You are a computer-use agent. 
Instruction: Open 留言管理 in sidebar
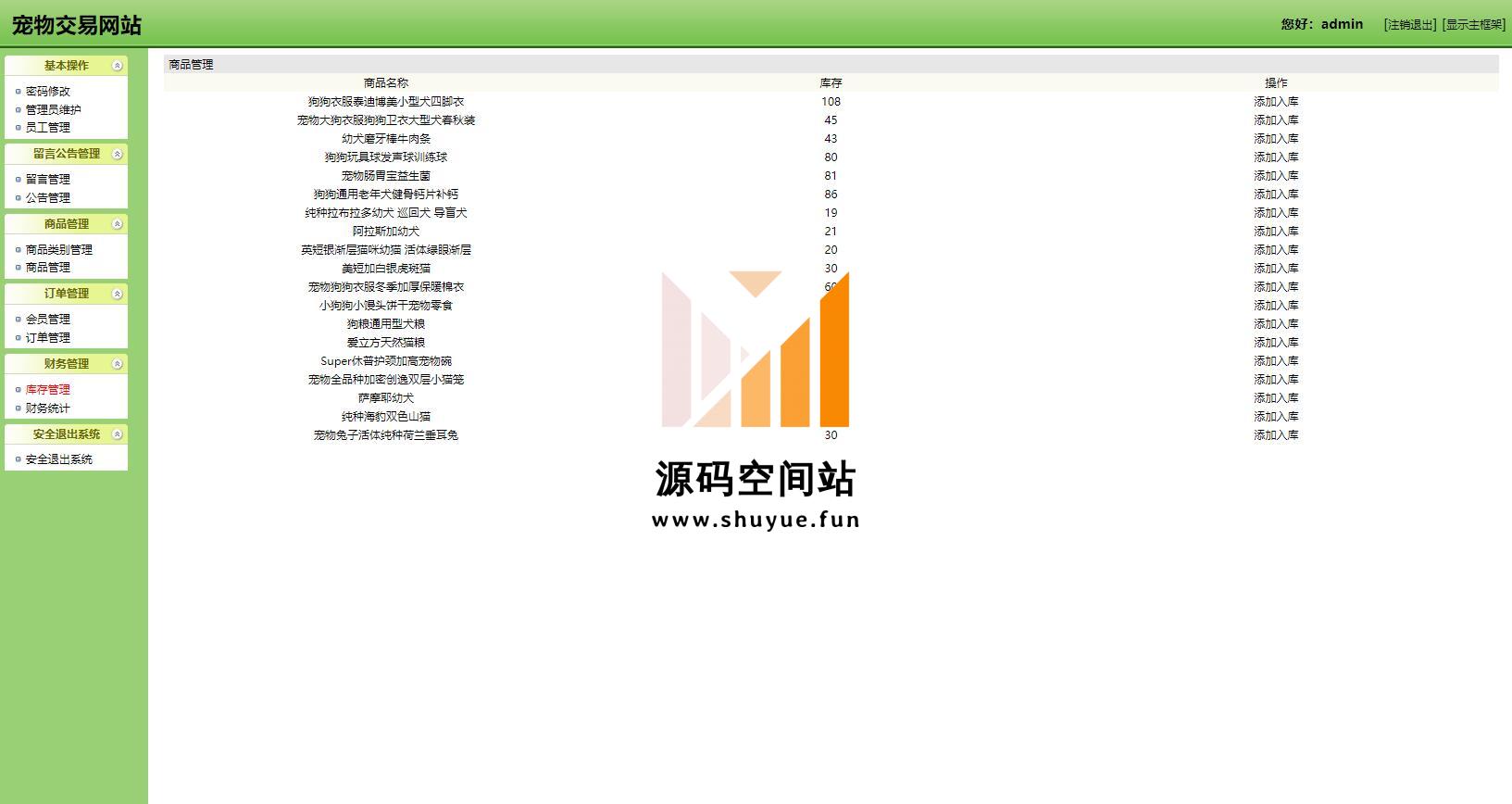point(48,180)
